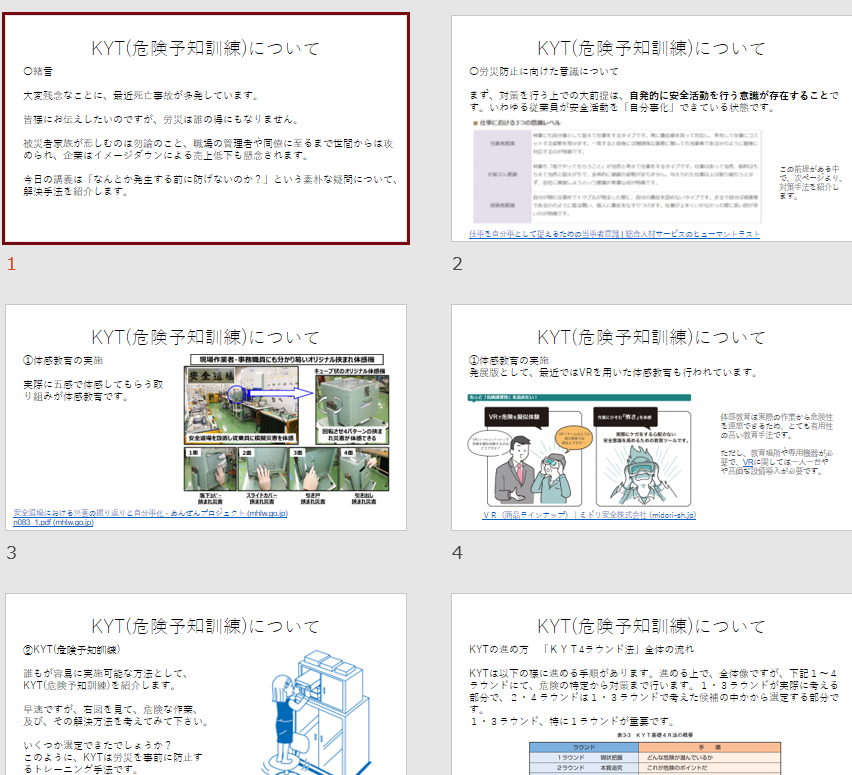Open the あんぜんプロジェクト mhlw.go.jp link
Viewport: 852px width, 775px height.
point(151,513)
